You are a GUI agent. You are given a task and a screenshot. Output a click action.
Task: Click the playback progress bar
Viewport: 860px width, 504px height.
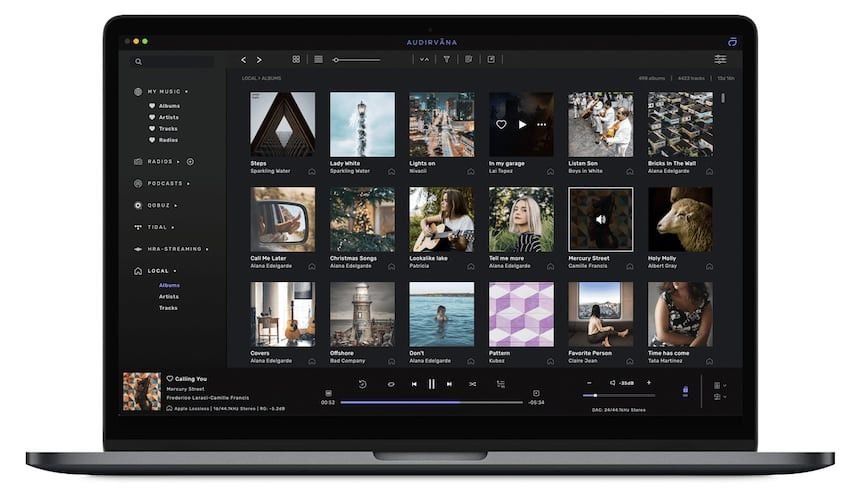tap(432, 403)
